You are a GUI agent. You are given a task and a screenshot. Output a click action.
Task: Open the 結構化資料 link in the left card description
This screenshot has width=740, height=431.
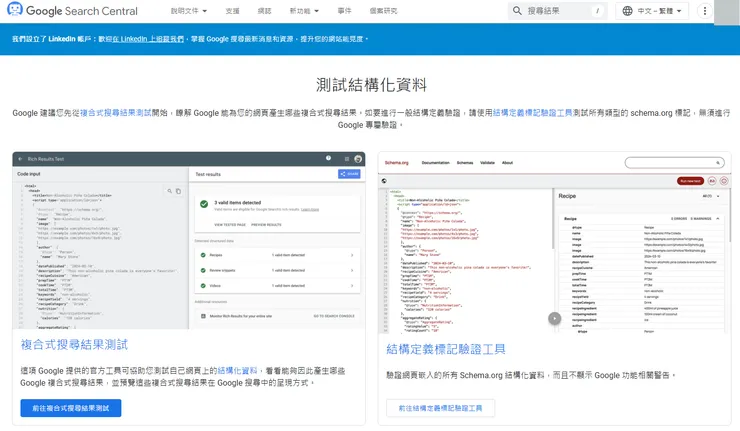click(237, 371)
